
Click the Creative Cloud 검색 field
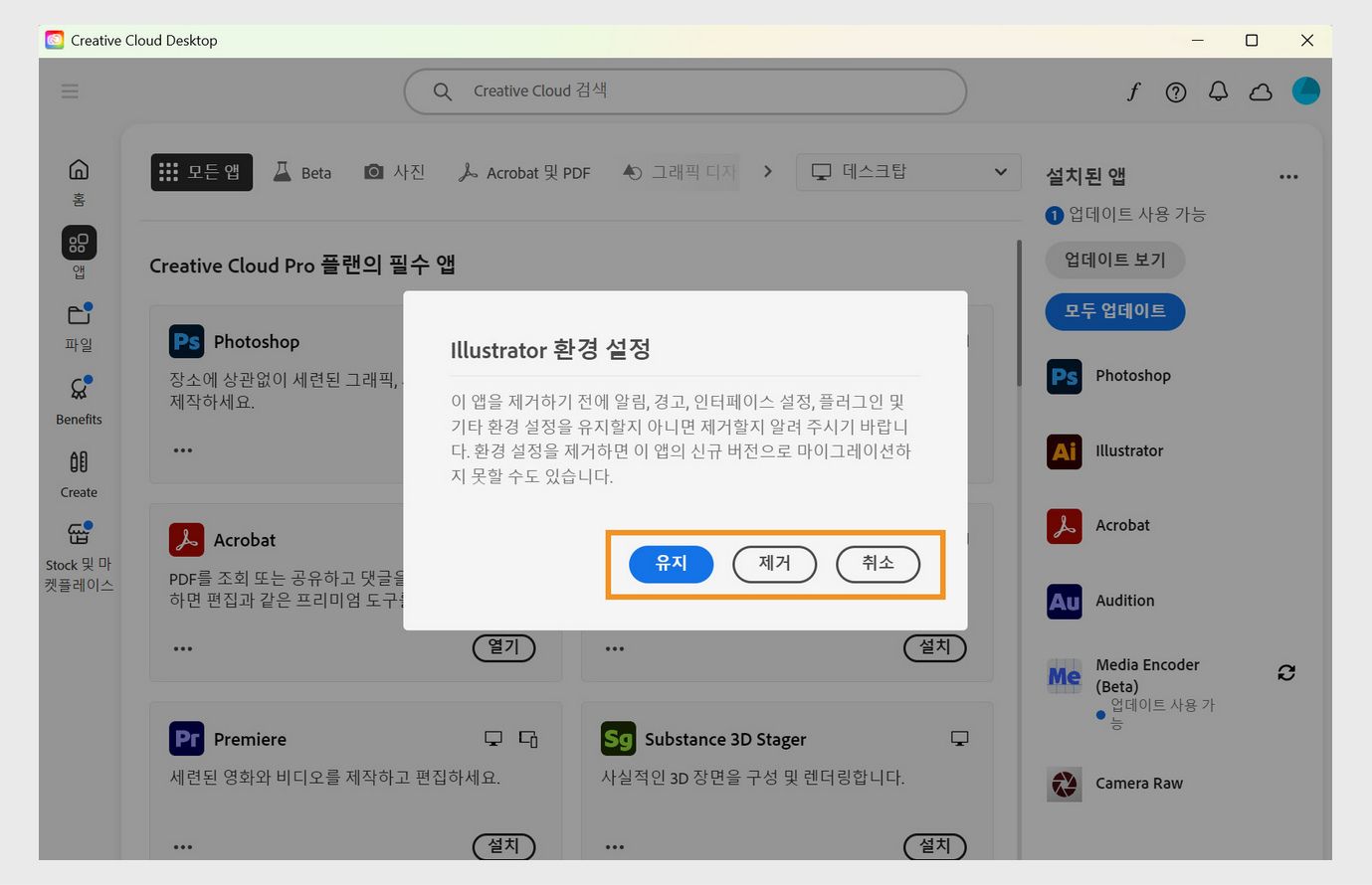coord(685,91)
